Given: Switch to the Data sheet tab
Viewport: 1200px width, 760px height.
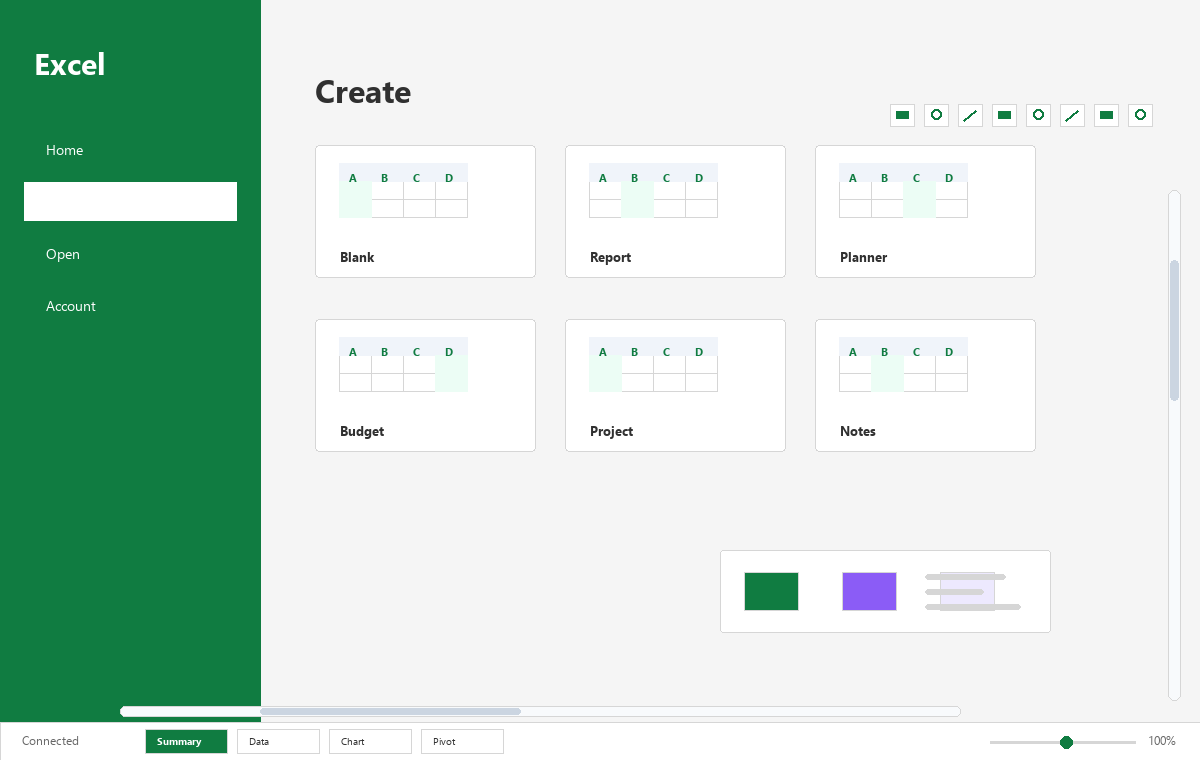Looking at the screenshot, I should (x=278, y=741).
